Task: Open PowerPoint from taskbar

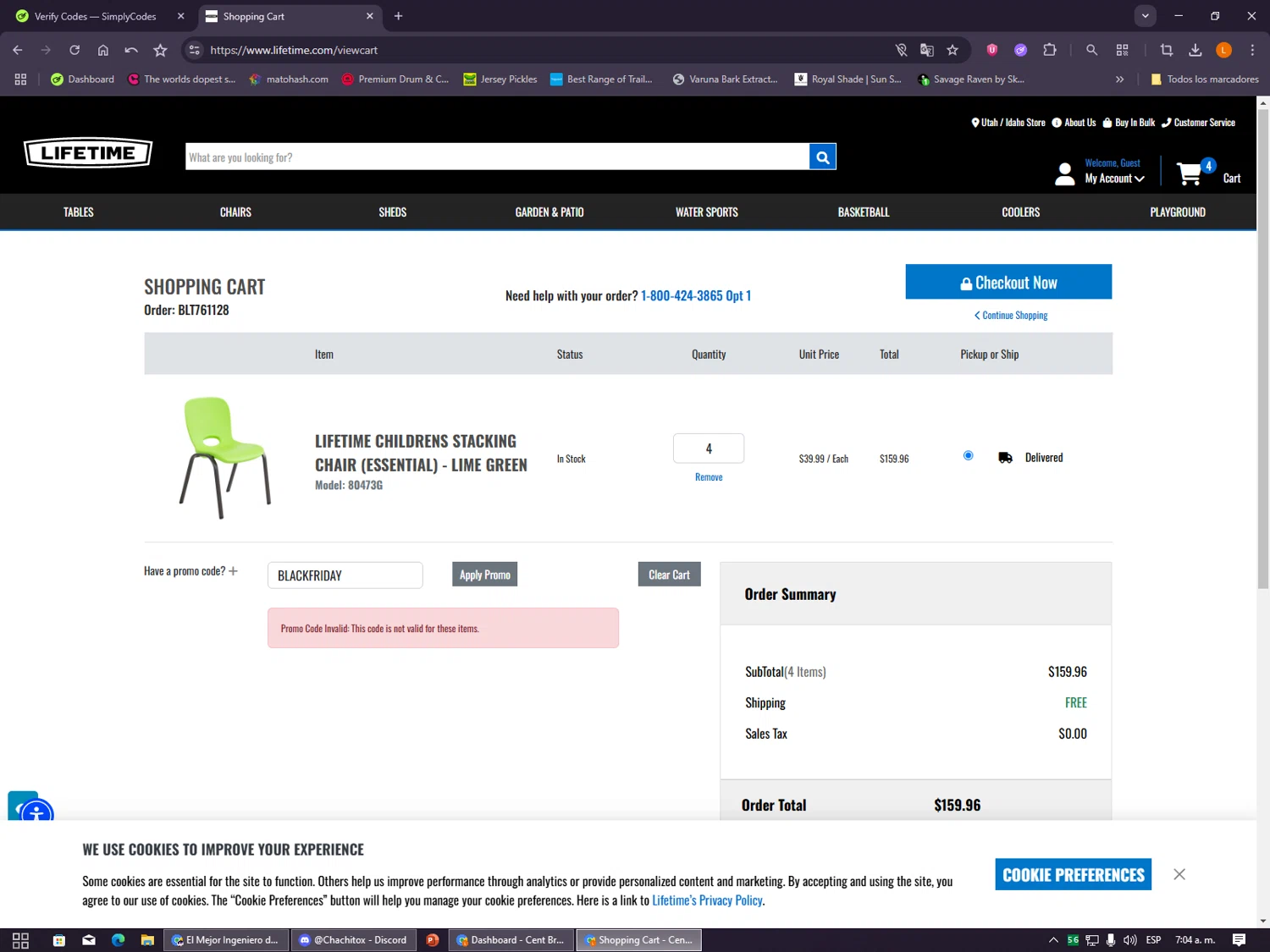Action: [433, 940]
